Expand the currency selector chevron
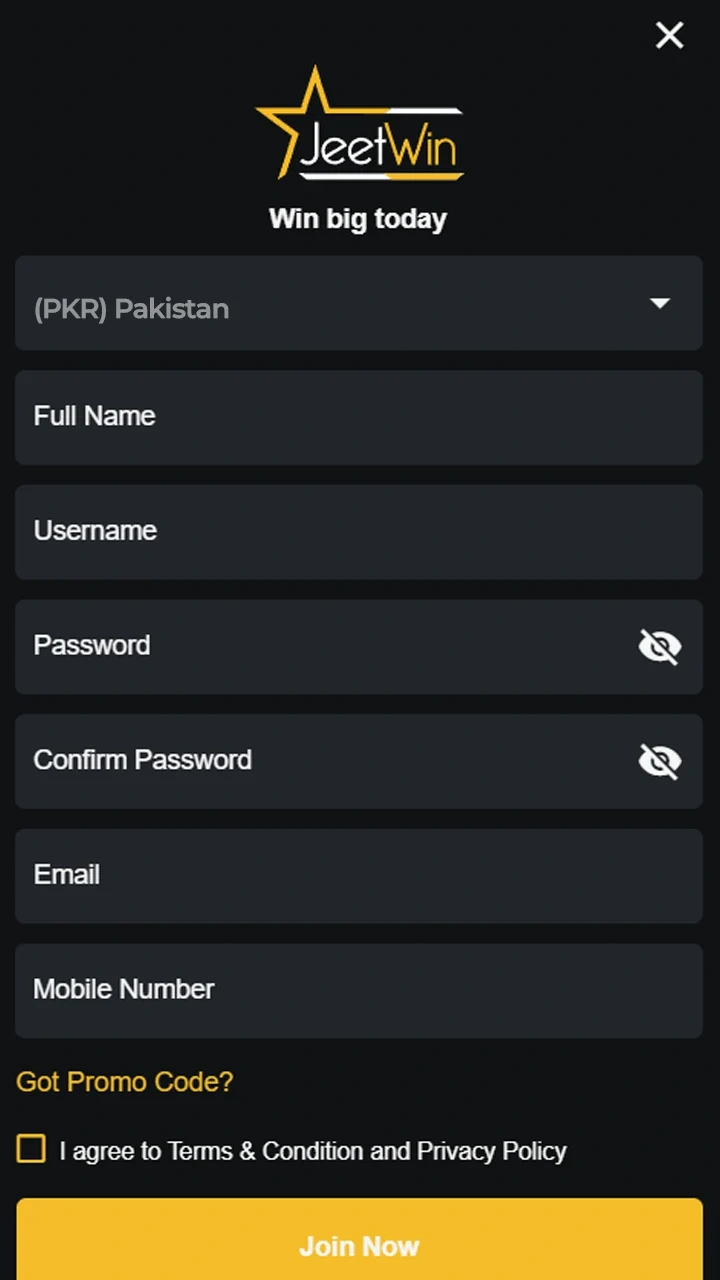This screenshot has height=1280, width=720. coord(661,303)
